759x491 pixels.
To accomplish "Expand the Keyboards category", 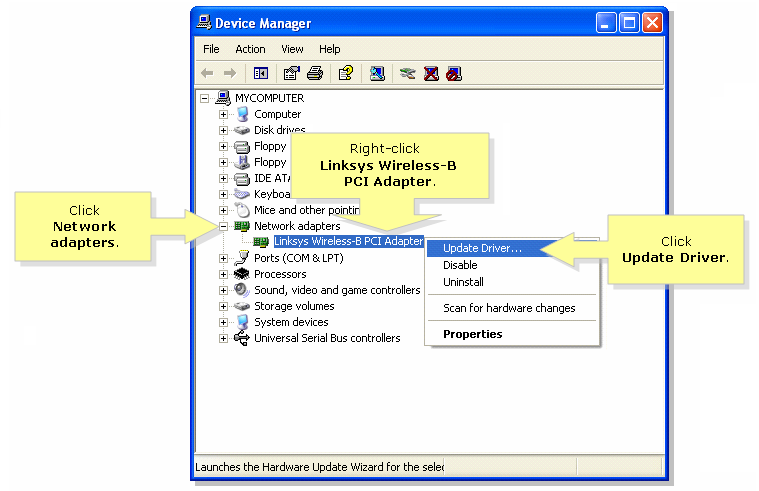I will point(223,194).
